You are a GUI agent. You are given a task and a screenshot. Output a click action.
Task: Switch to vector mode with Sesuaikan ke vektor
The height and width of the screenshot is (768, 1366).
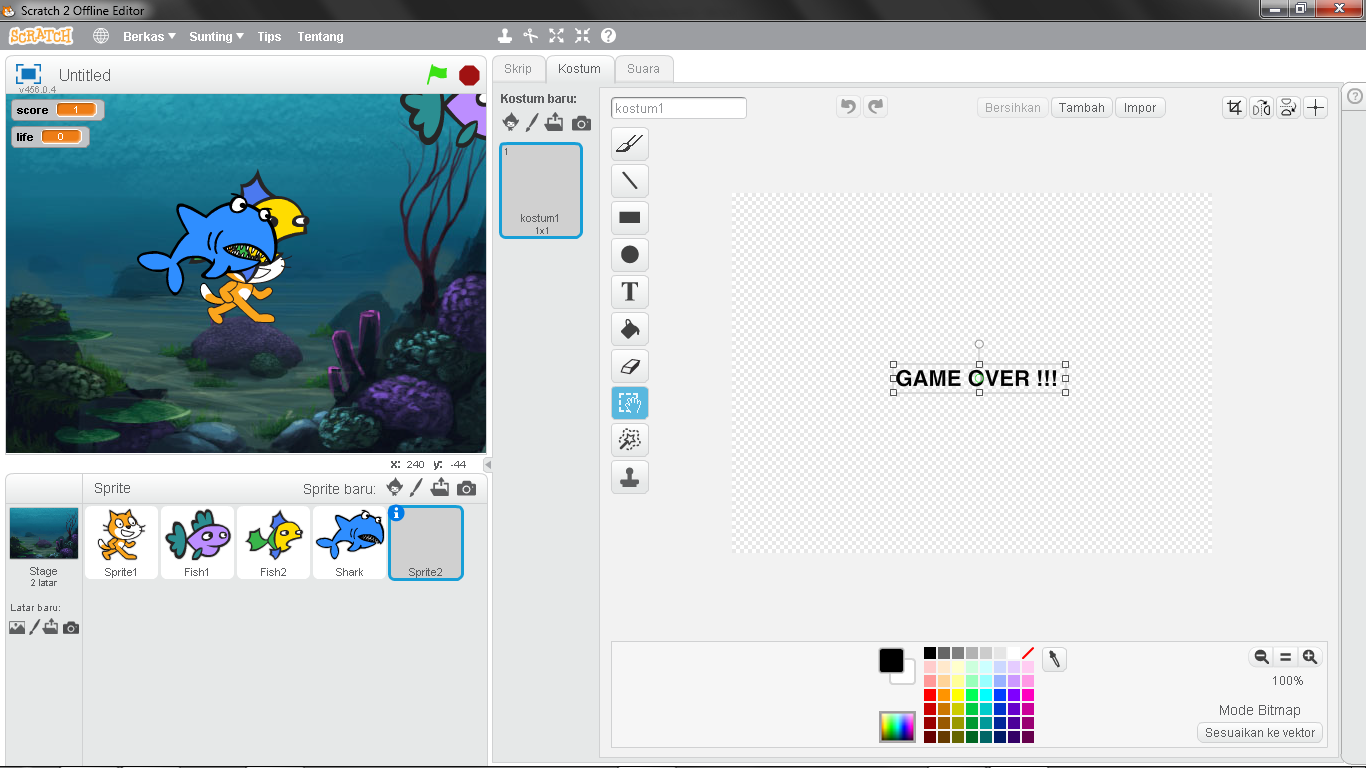point(1259,732)
